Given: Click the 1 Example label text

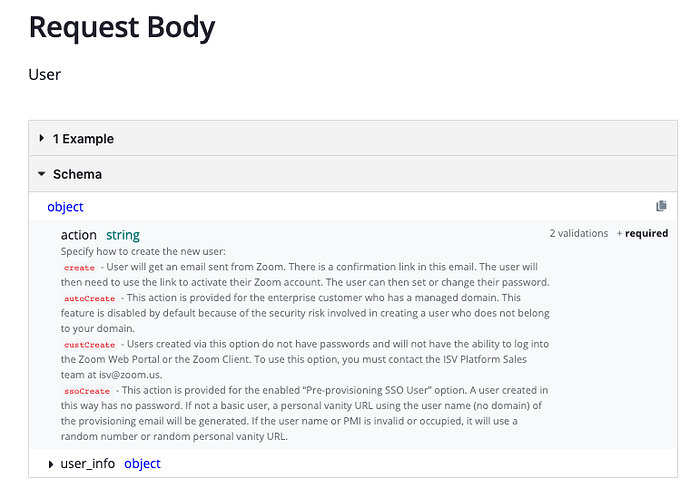Looking at the screenshot, I should coord(83,138).
